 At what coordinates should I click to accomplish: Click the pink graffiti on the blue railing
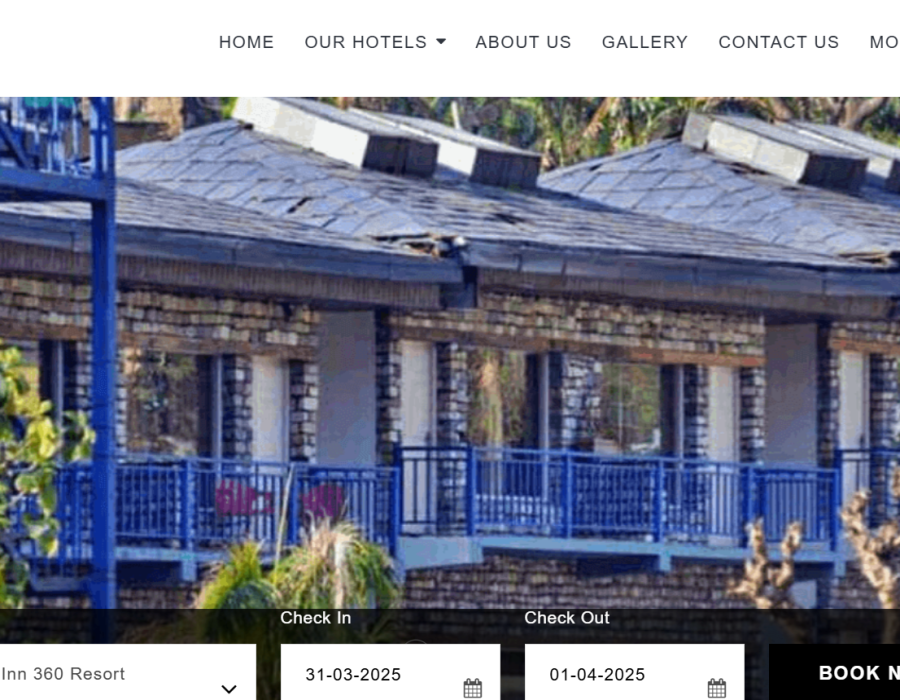pyautogui.click(x=280, y=500)
